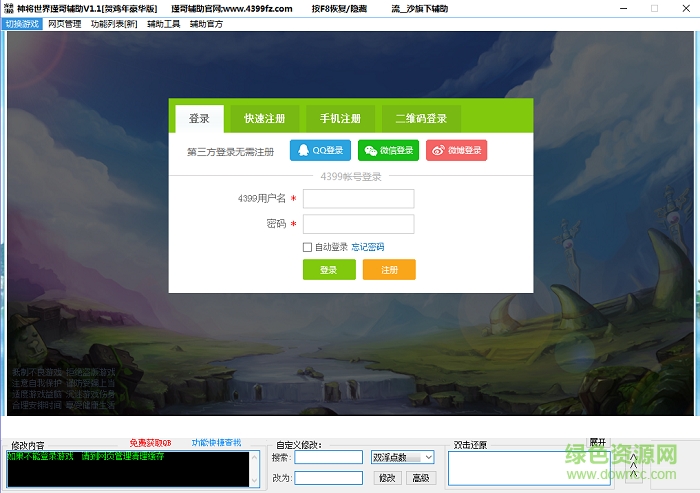Click the 修改 button

[387, 478]
